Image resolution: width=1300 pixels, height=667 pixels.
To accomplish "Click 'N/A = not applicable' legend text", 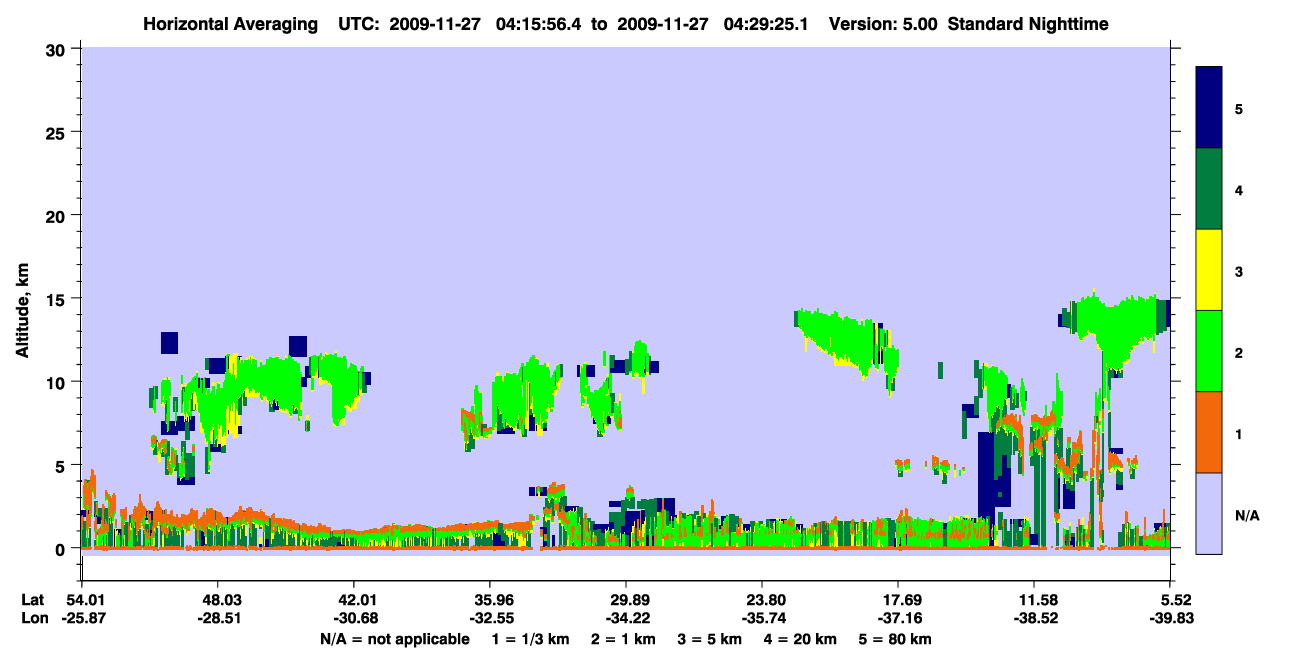I will pos(394,639).
